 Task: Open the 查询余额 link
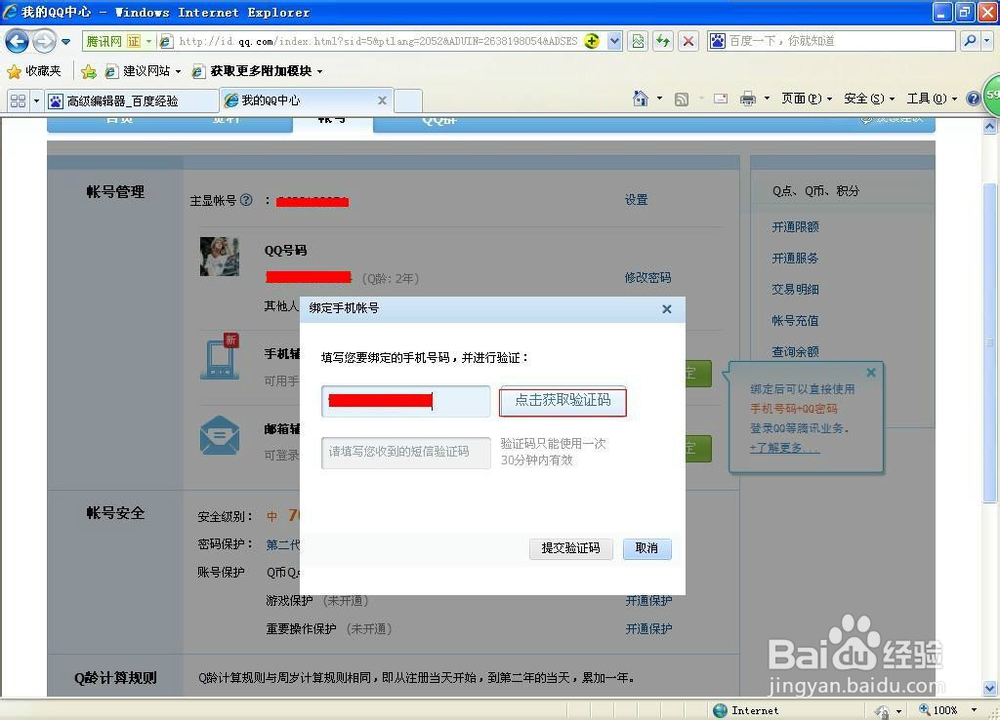(x=795, y=351)
